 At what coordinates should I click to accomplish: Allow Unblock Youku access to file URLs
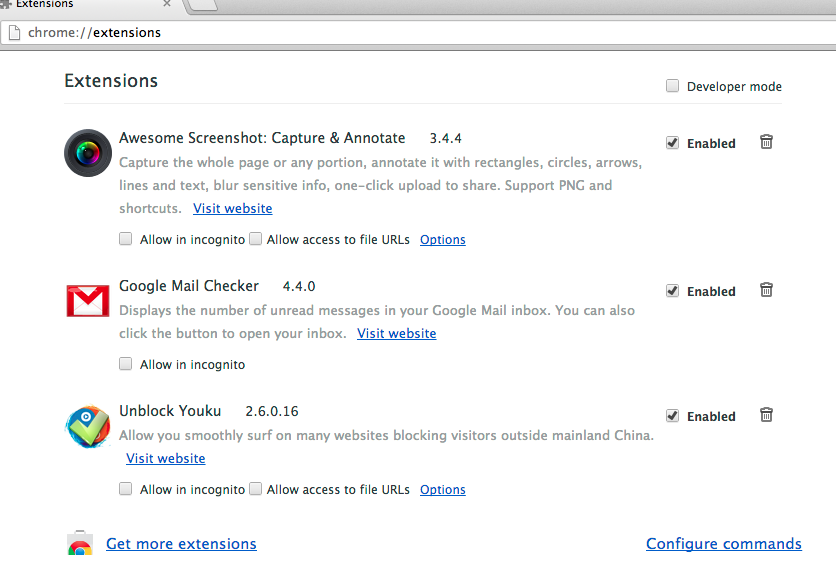(x=256, y=489)
